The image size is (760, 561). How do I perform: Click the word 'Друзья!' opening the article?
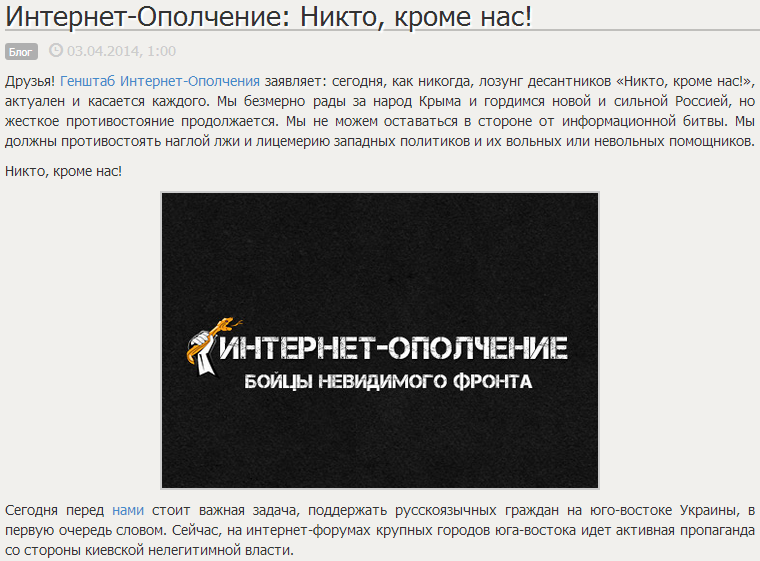[30, 81]
